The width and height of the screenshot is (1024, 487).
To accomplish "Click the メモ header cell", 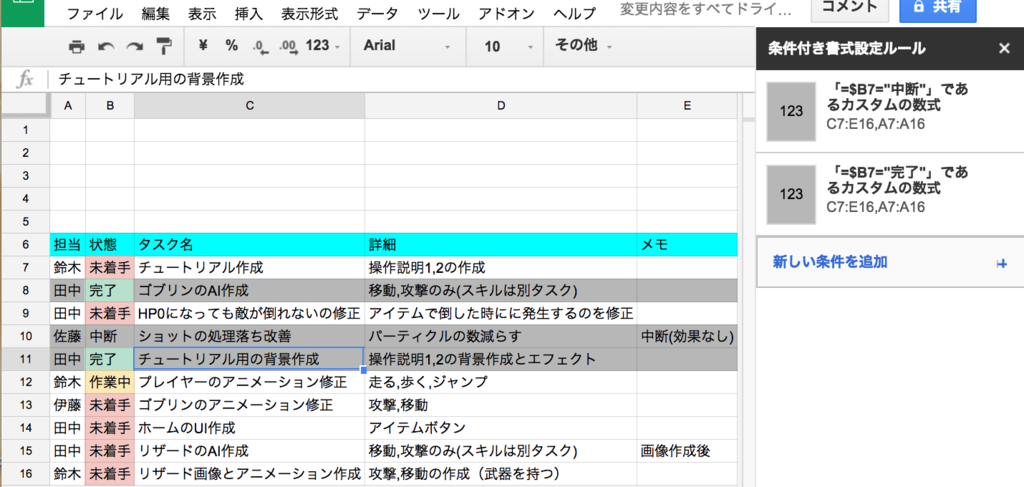I will [x=687, y=245].
